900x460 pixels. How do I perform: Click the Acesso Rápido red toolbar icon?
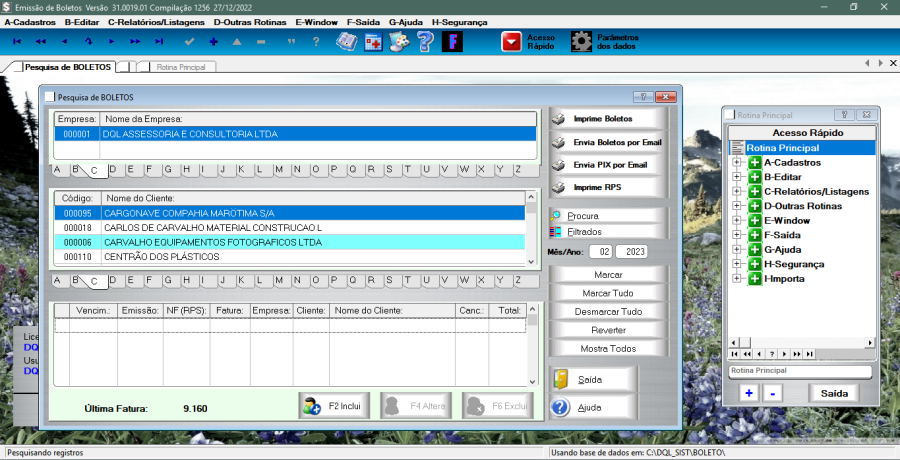point(512,42)
